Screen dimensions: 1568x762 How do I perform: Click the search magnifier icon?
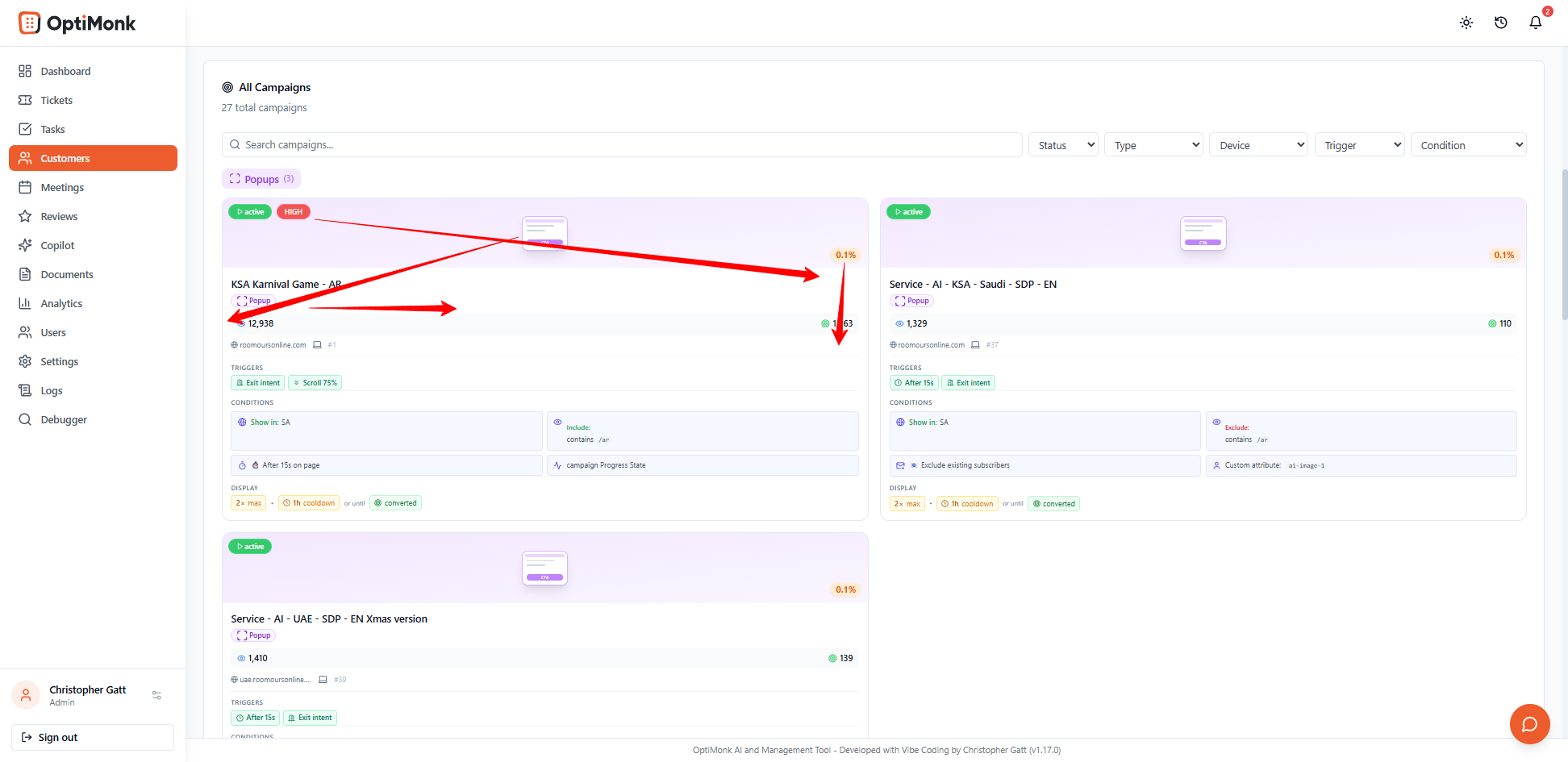click(x=235, y=144)
